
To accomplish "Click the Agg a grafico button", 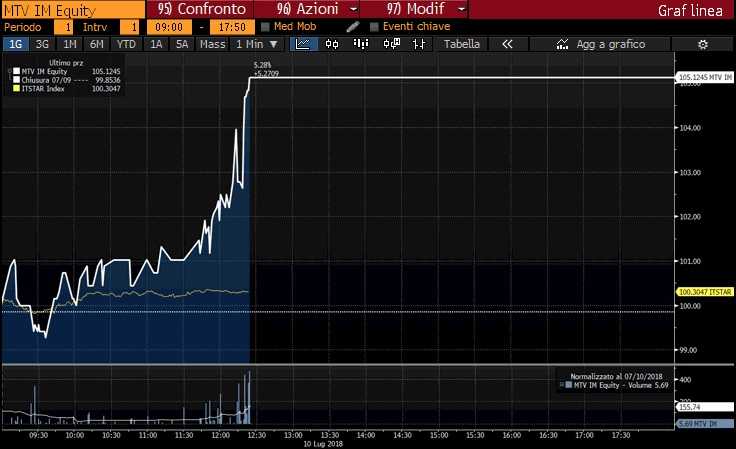I will [x=600, y=44].
